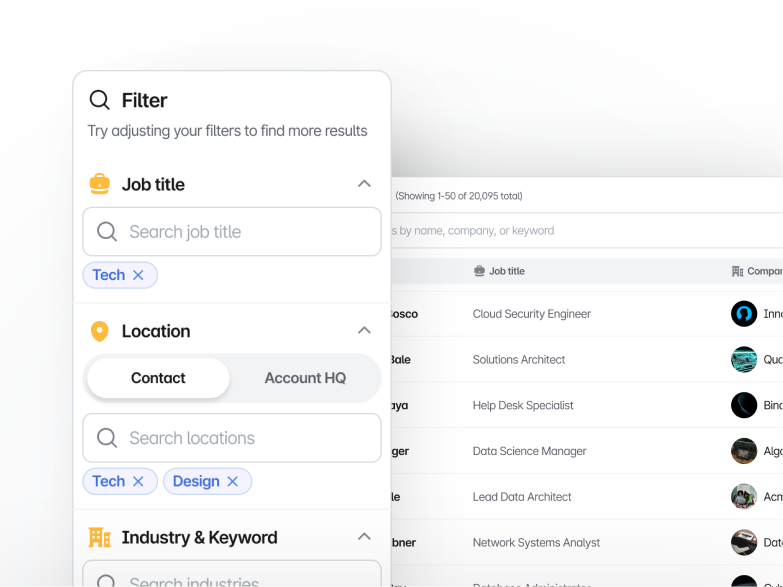Click the magnifier inside Search job title
783x587 pixels.
pos(107,232)
